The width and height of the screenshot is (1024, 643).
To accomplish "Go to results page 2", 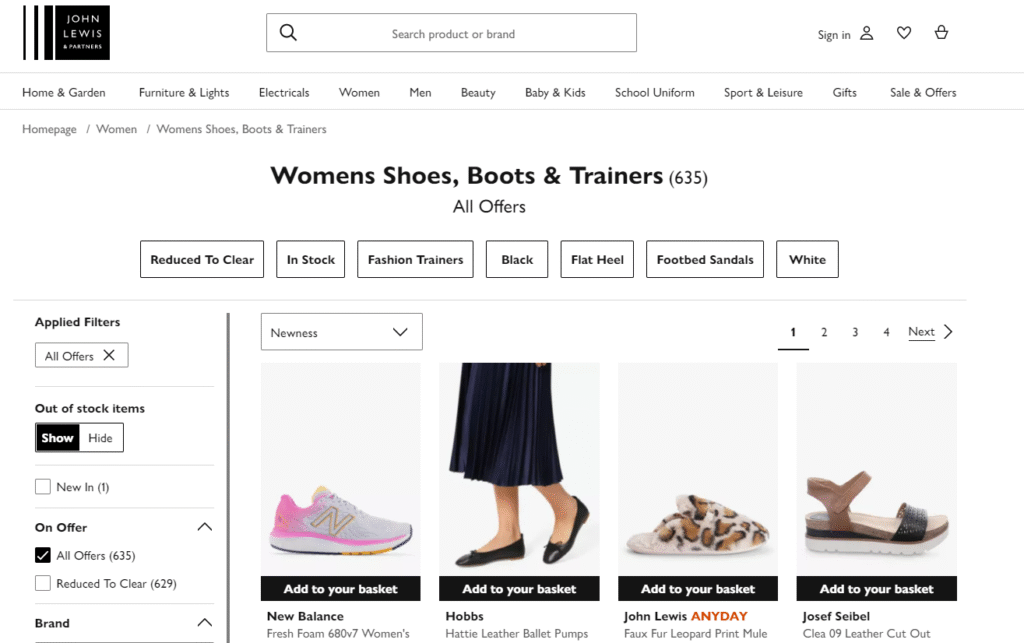I will [824, 332].
